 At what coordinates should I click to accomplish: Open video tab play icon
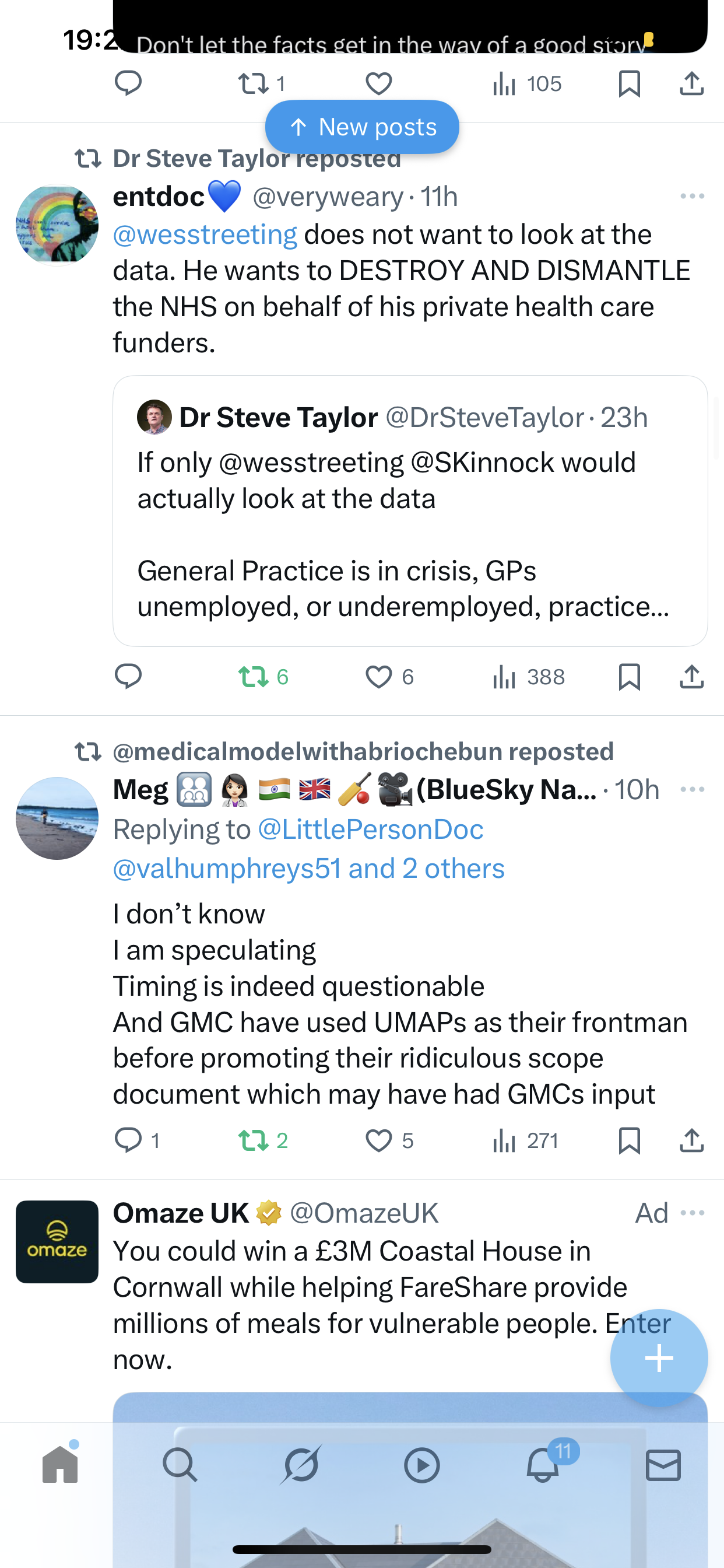click(421, 1465)
